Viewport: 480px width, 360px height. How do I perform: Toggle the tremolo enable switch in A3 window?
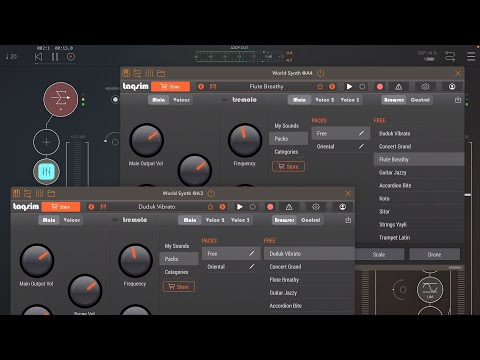115,220
